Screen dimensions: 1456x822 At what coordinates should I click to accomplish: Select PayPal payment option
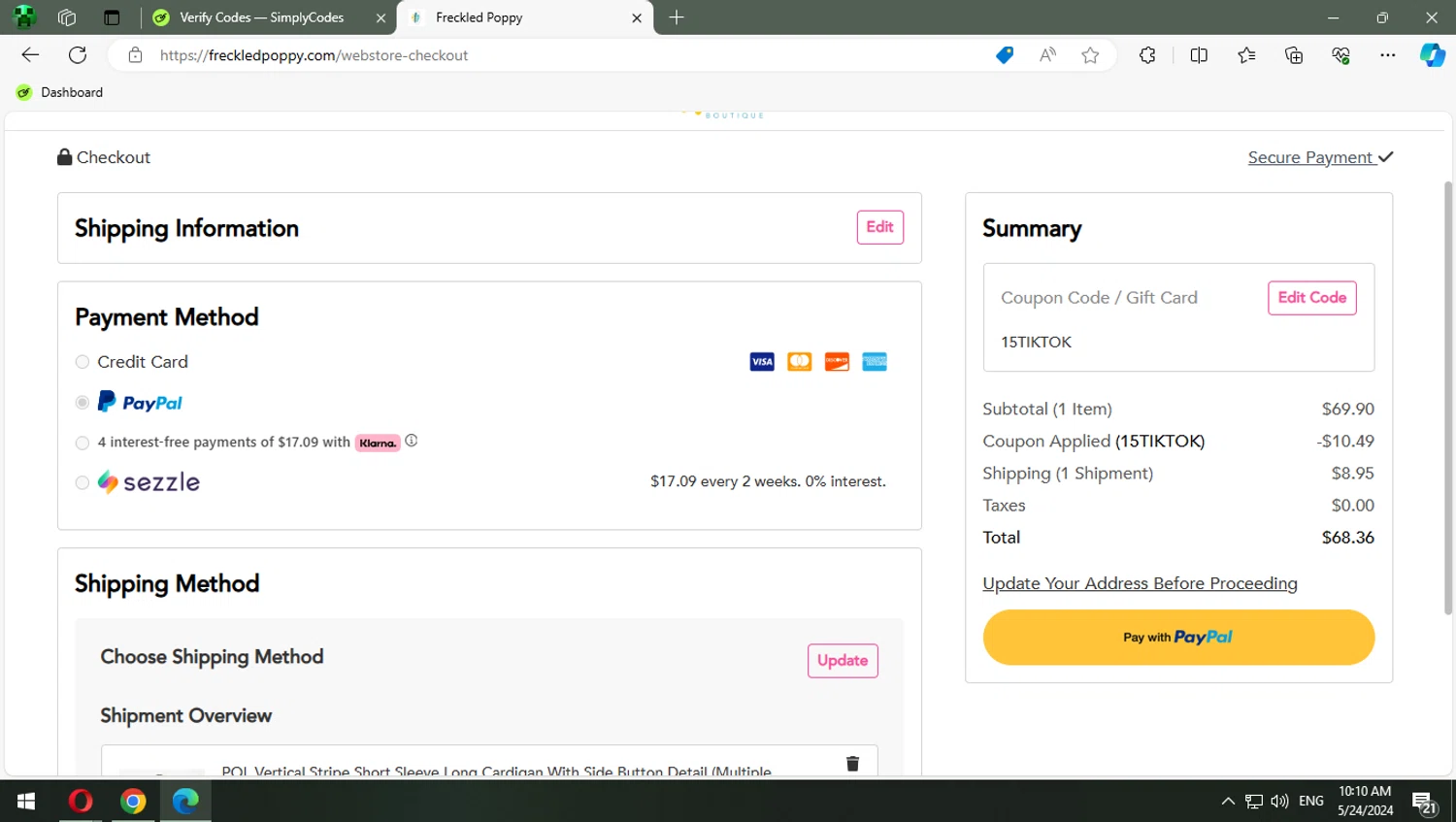[x=83, y=402]
